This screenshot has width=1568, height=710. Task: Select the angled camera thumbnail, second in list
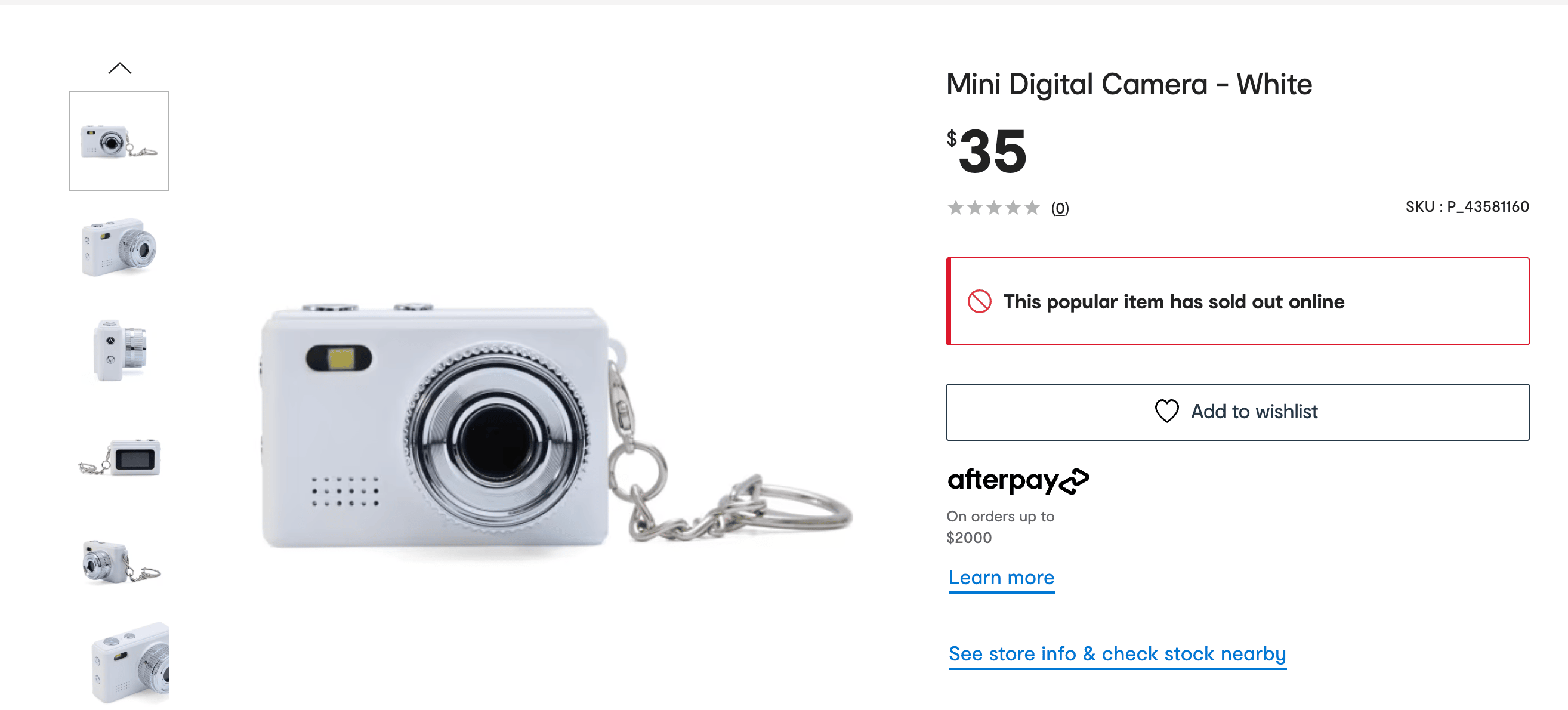coord(119,246)
